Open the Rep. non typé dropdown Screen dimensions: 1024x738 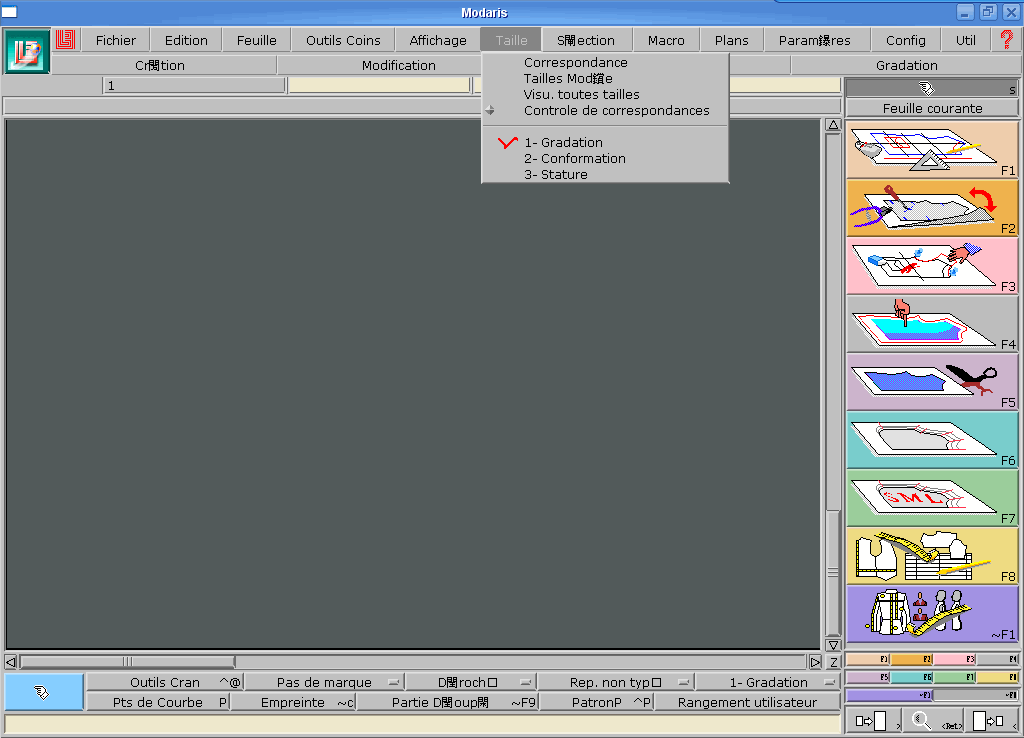click(x=615, y=682)
